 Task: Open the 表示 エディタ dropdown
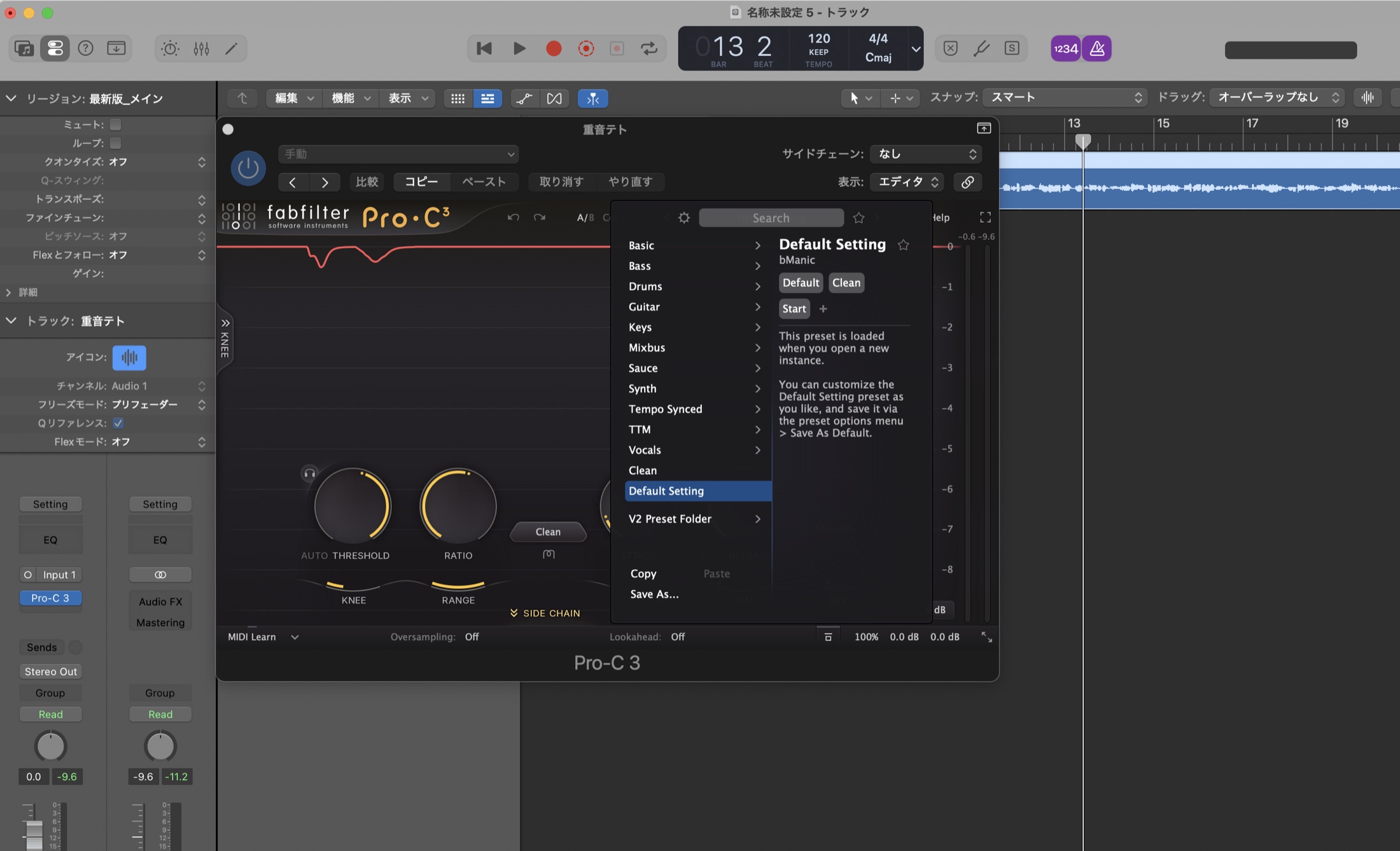(x=907, y=182)
